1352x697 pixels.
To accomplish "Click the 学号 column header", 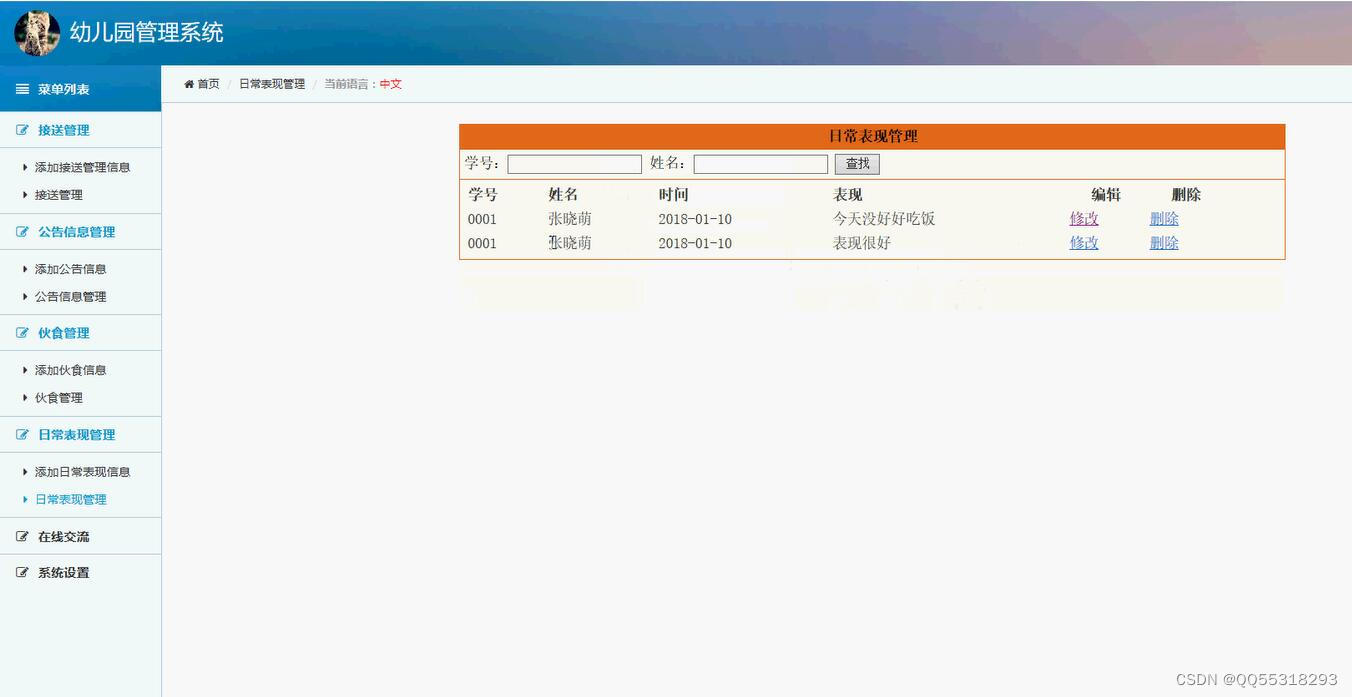I will click(x=483, y=195).
